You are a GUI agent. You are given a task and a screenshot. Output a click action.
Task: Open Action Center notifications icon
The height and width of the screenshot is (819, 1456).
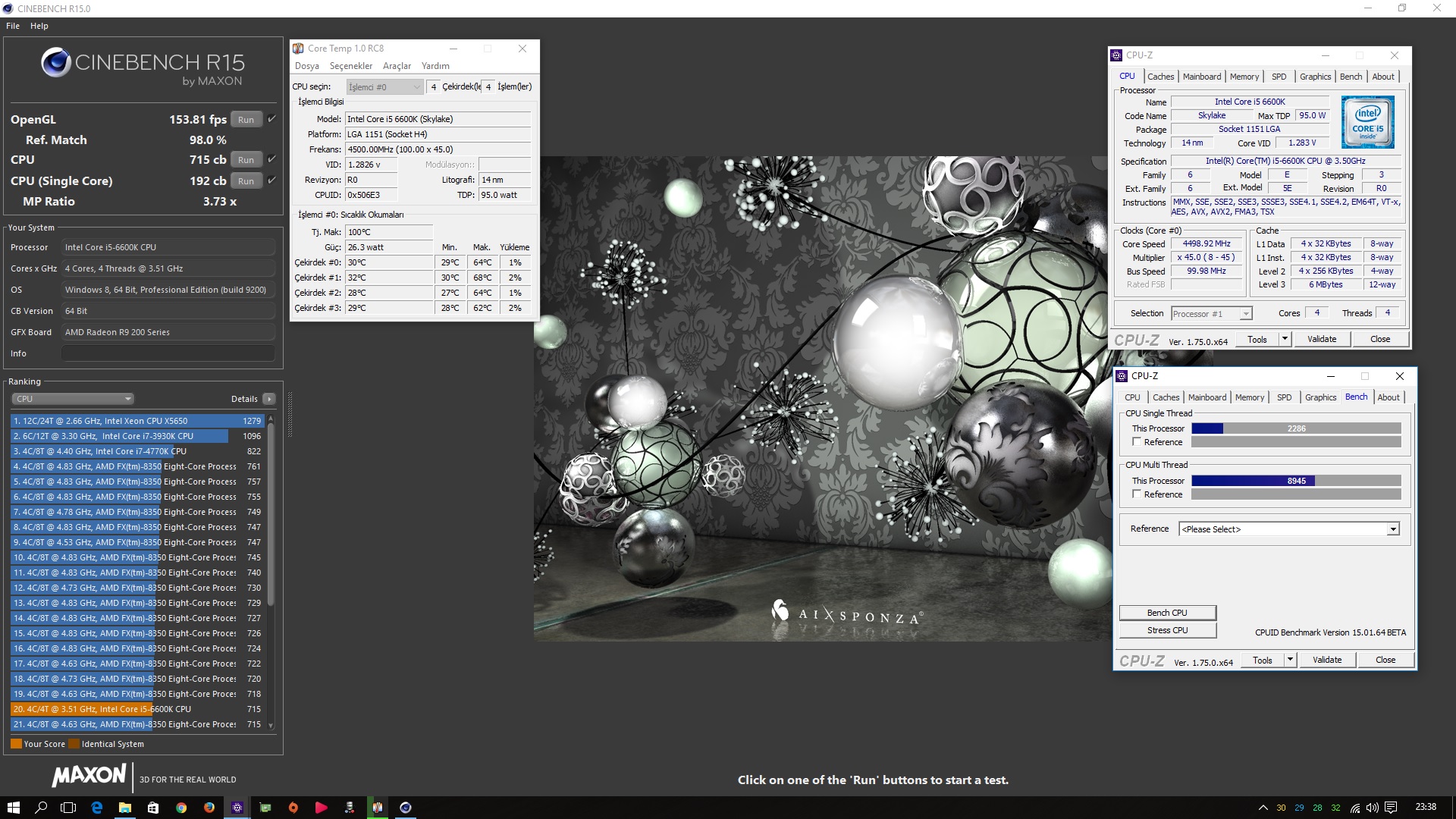pos(1391,808)
